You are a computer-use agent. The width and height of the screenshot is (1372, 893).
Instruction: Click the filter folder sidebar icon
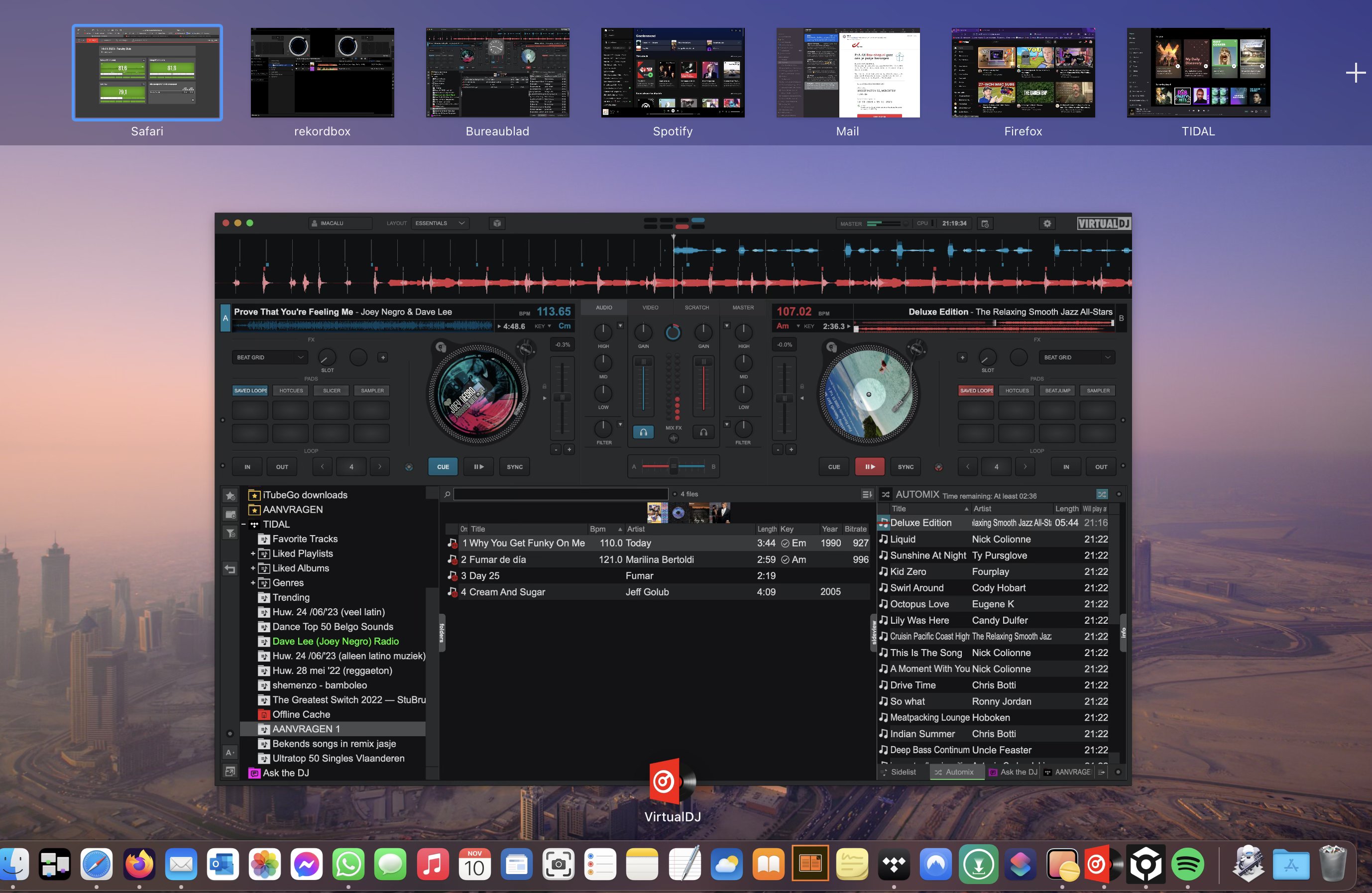click(230, 533)
